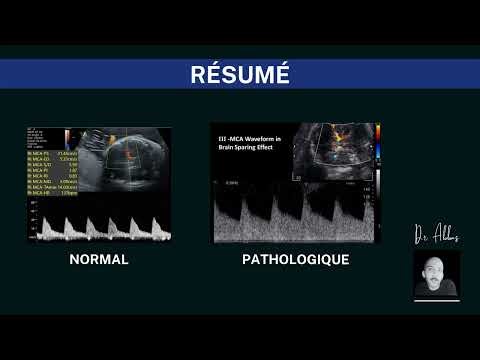This screenshot has height=360, width=480.
Task: Select the PATHOLOGIQUE ultrasound Doppler image
Action: click(x=296, y=183)
